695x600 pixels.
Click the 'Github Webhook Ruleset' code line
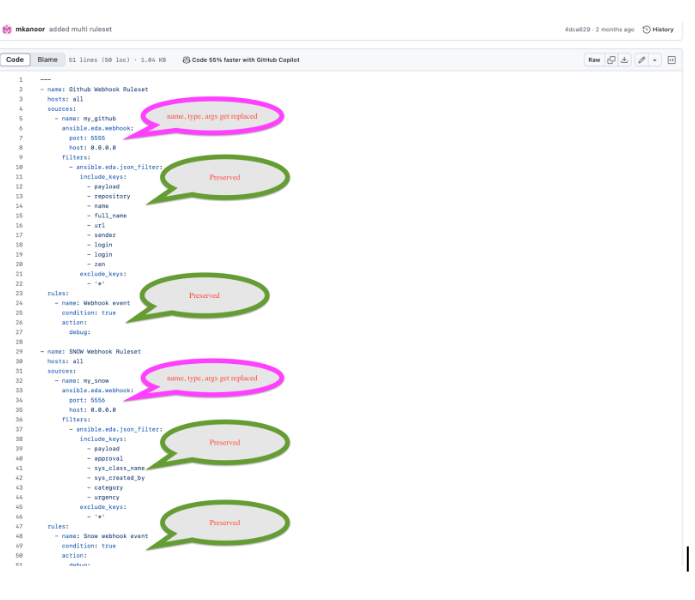(96, 89)
